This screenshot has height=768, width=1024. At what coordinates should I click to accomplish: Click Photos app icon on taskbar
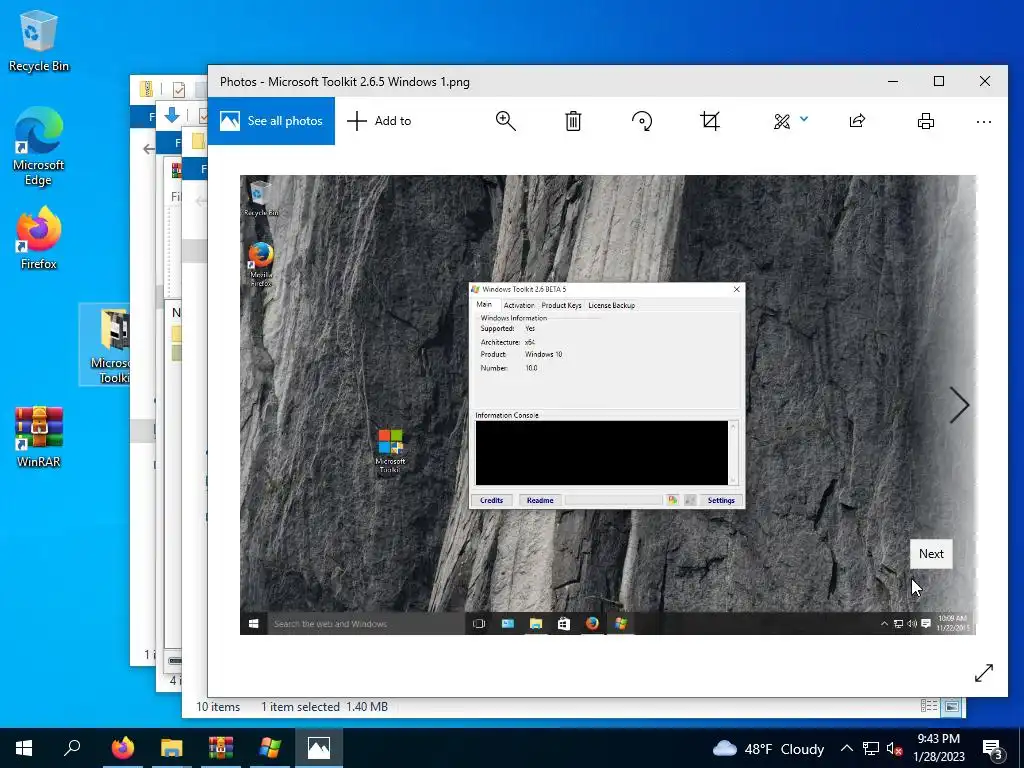(x=319, y=748)
